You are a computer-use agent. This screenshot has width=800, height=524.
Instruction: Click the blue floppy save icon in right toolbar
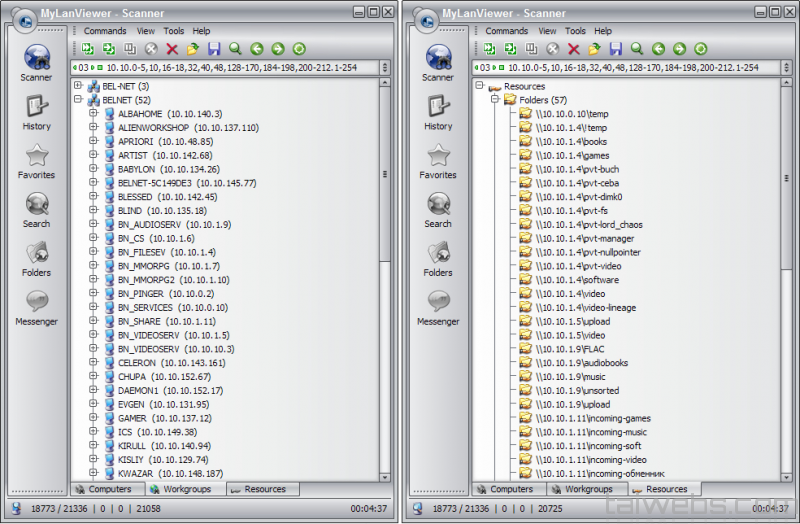coord(615,49)
